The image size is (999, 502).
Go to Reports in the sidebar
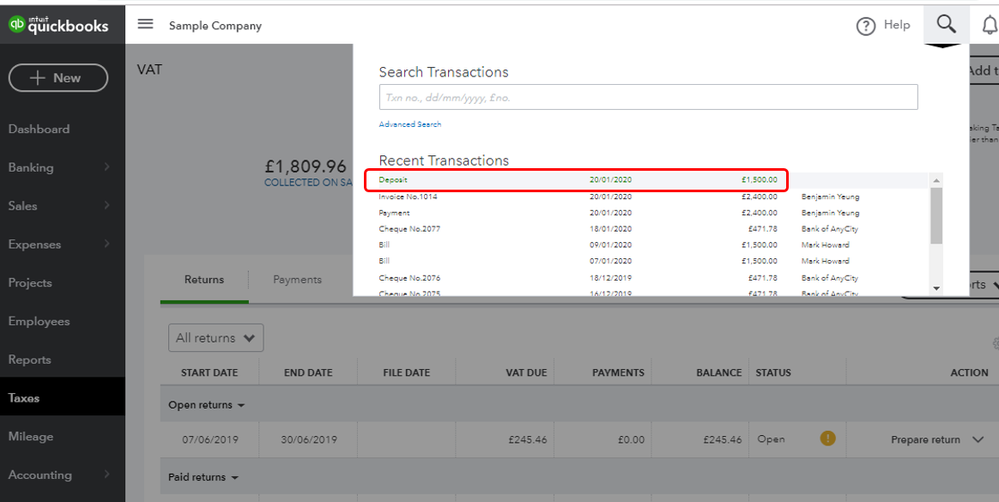tap(30, 360)
